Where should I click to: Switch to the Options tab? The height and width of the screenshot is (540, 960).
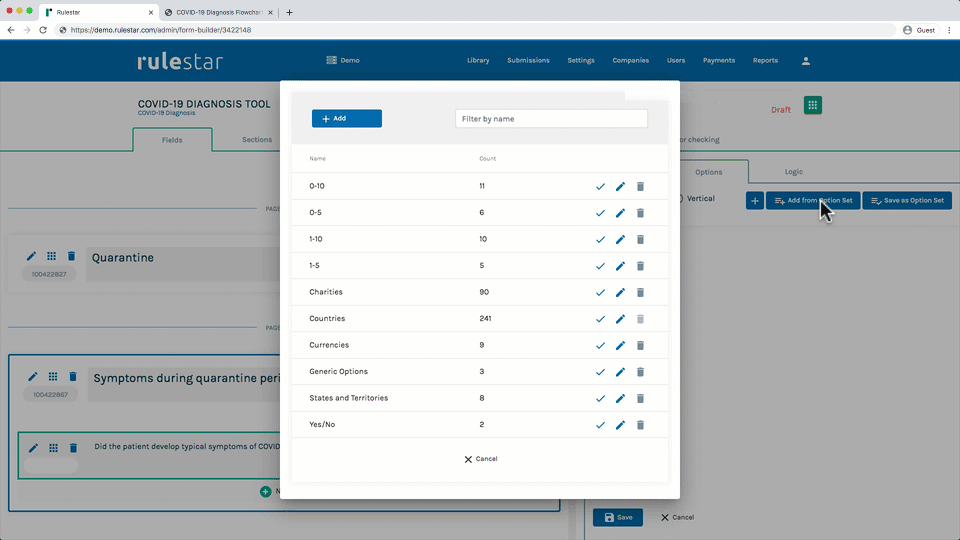(708, 172)
